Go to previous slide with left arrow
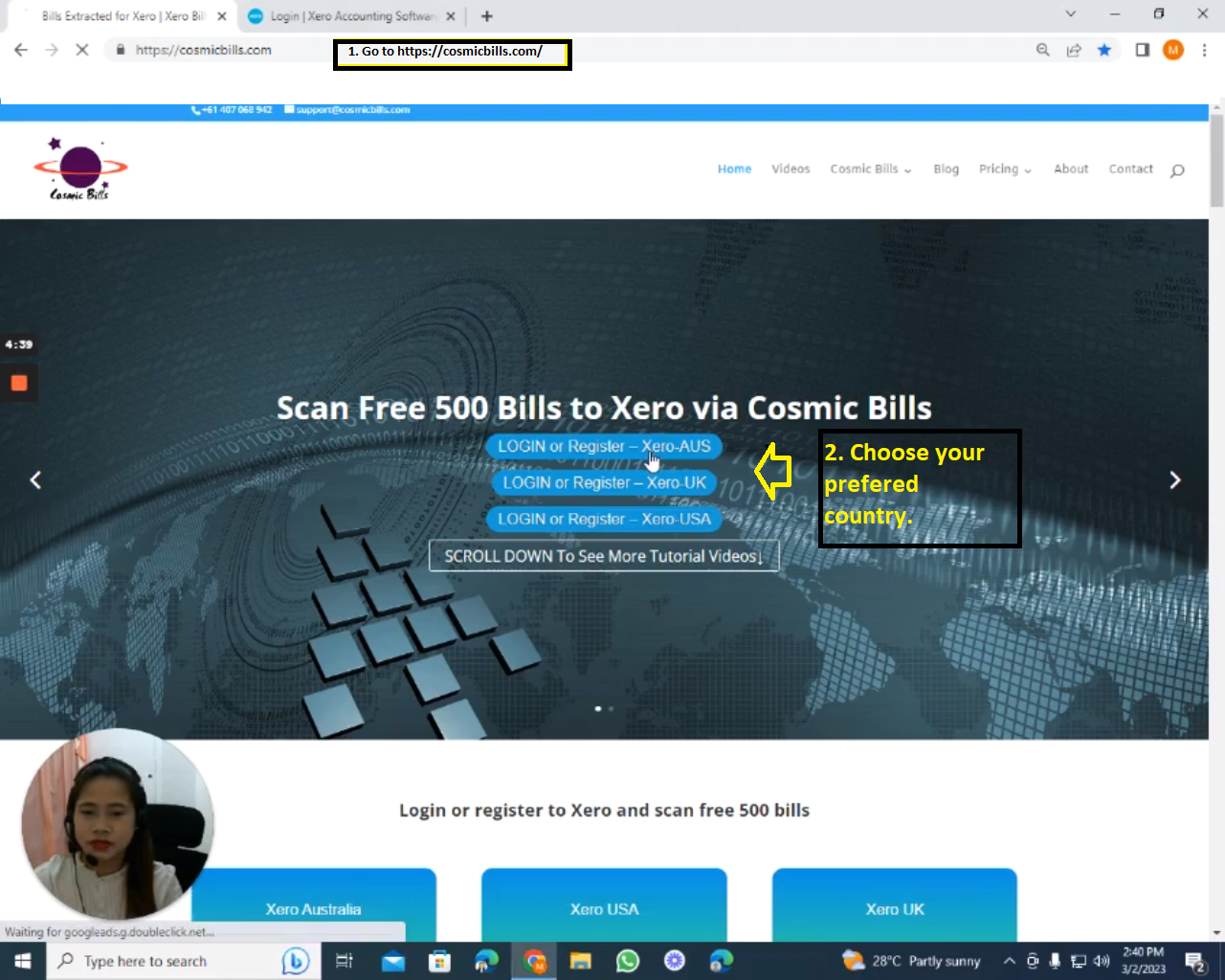Image resolution: width=1225 pixels, height=980 pixels. pyautogui.click(x=35, y=480)
